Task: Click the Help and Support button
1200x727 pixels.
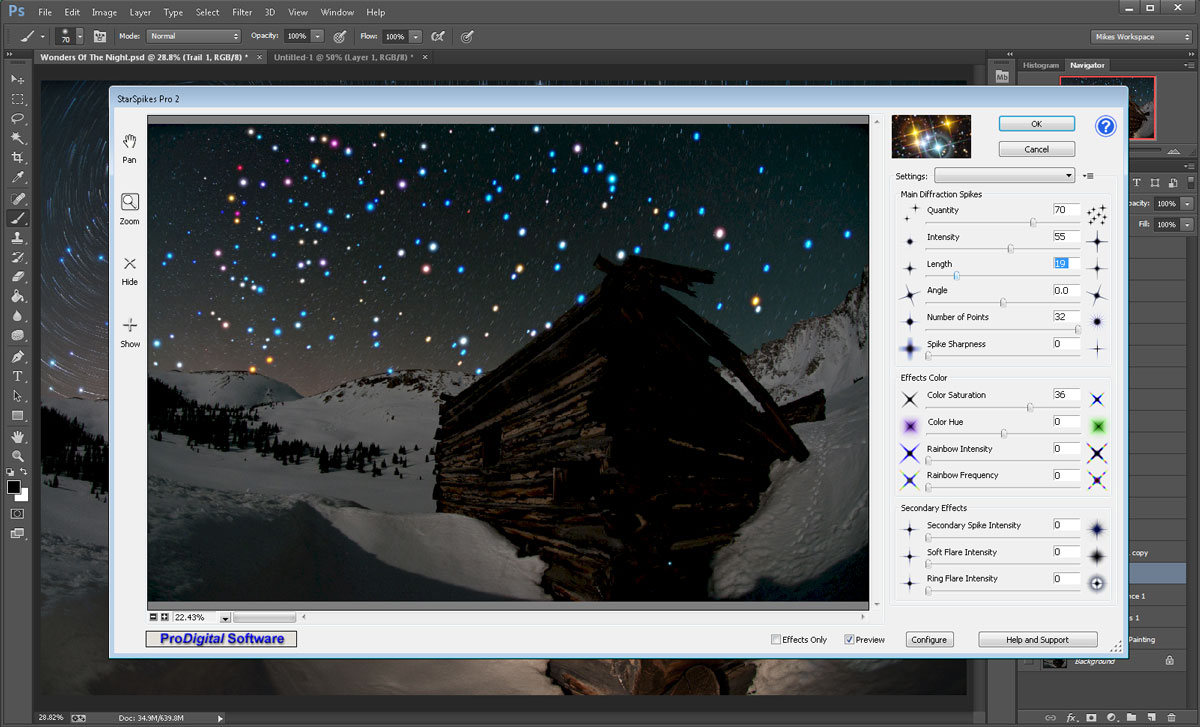Action: [1038, 639]
